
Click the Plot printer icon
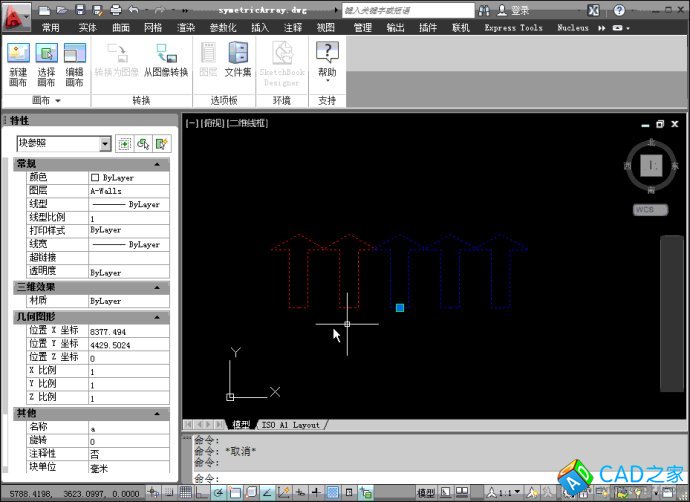click(116, 10)
